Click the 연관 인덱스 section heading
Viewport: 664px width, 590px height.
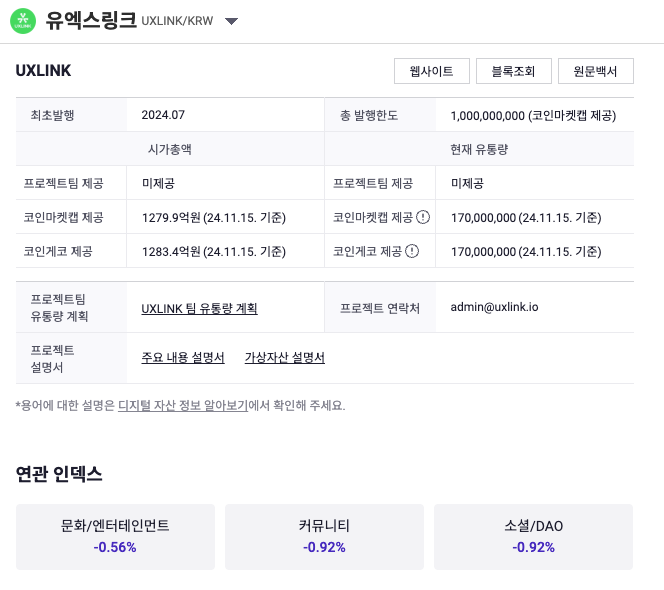coord(59,474)
